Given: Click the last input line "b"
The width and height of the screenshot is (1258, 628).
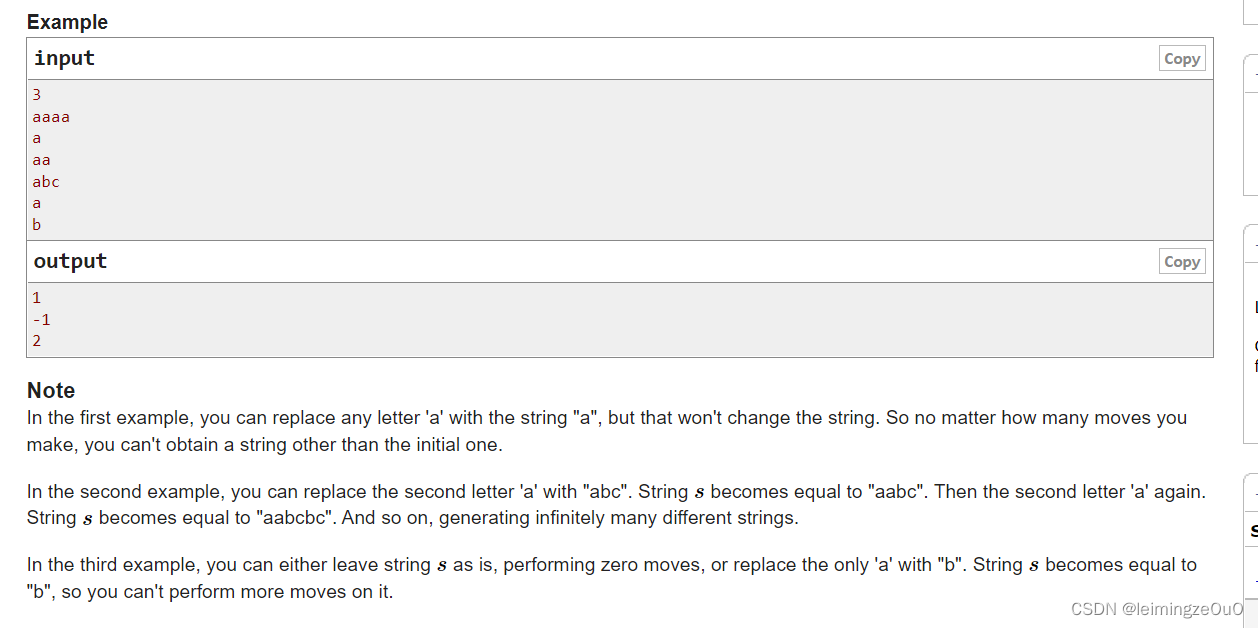Looking at the screenshot, I should (x=37, y=225).
